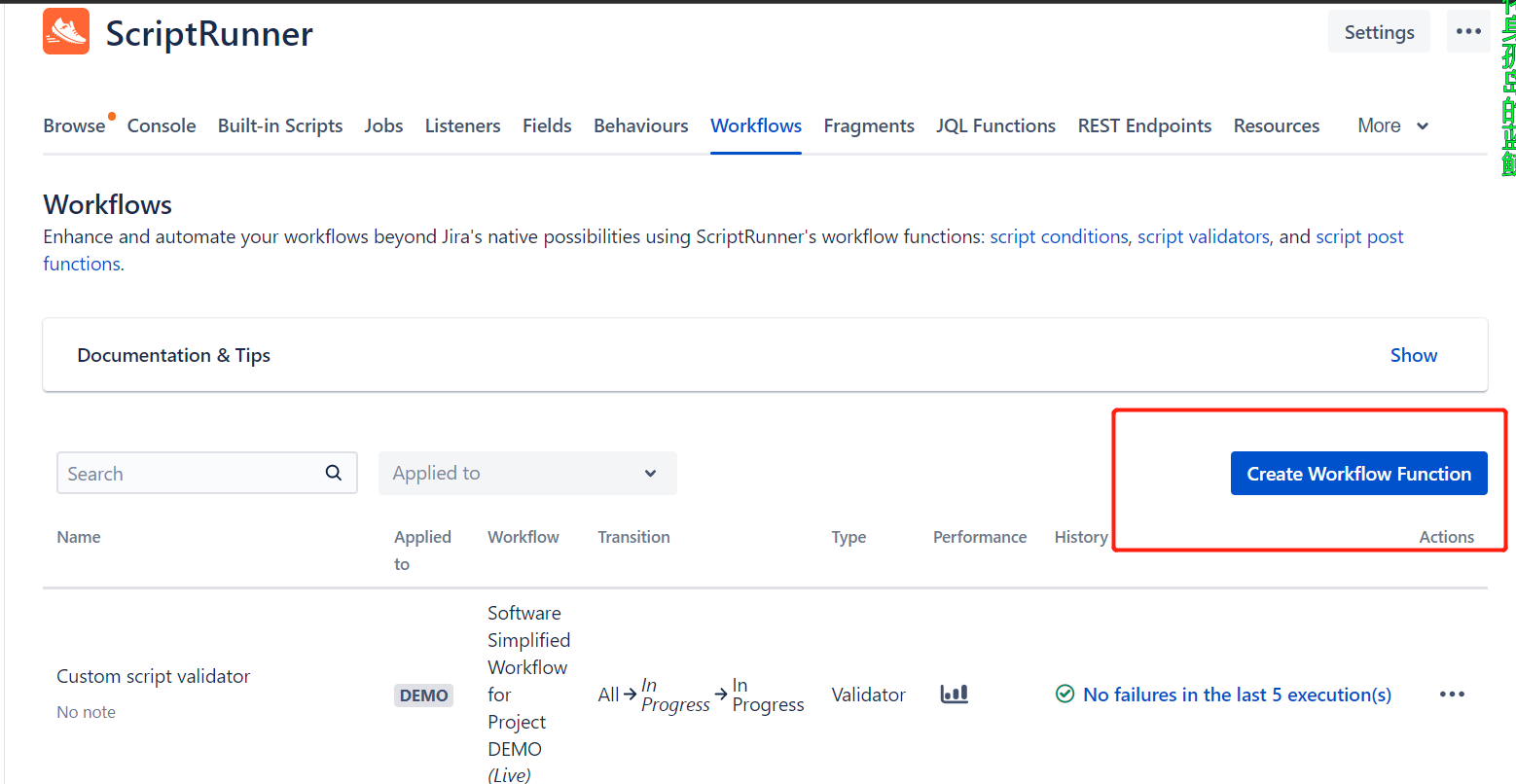The width and height of the screenshot is (1516, 784).
Task: Follow the script post functions link
Action: point(1359,236)
